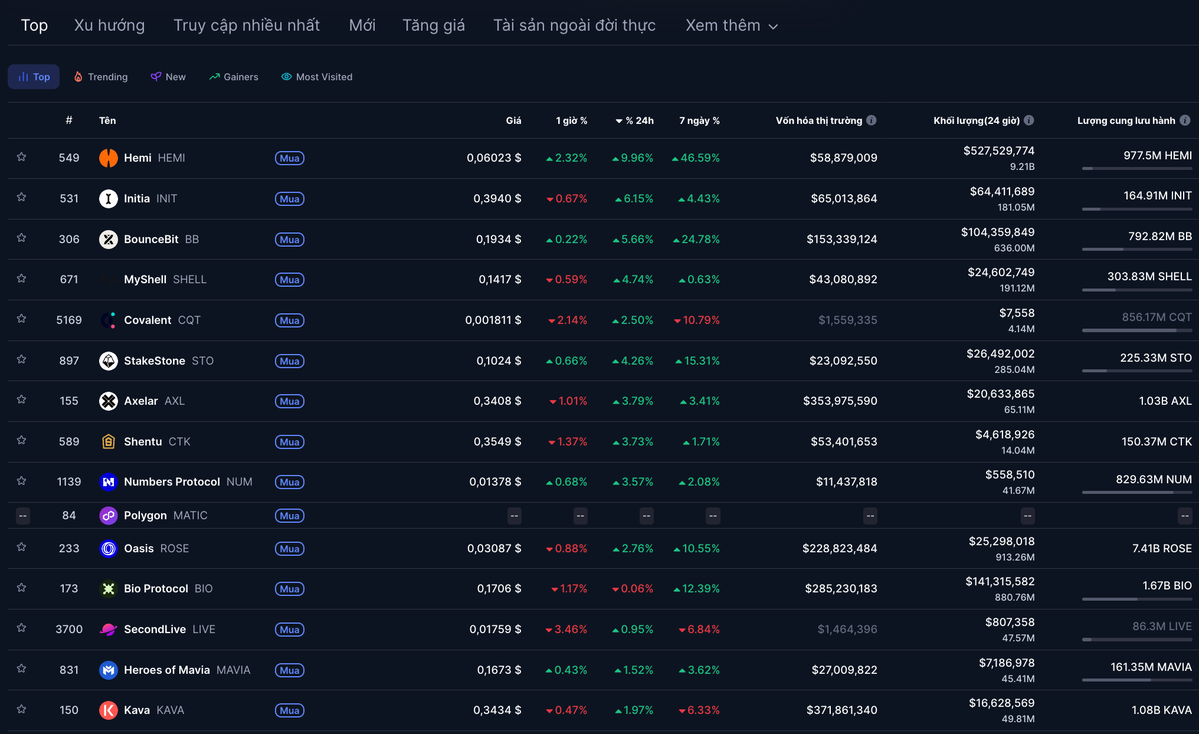The image size is (1199, 734).
Task: Click the Axelar coin logo icon
Action: 108,401
